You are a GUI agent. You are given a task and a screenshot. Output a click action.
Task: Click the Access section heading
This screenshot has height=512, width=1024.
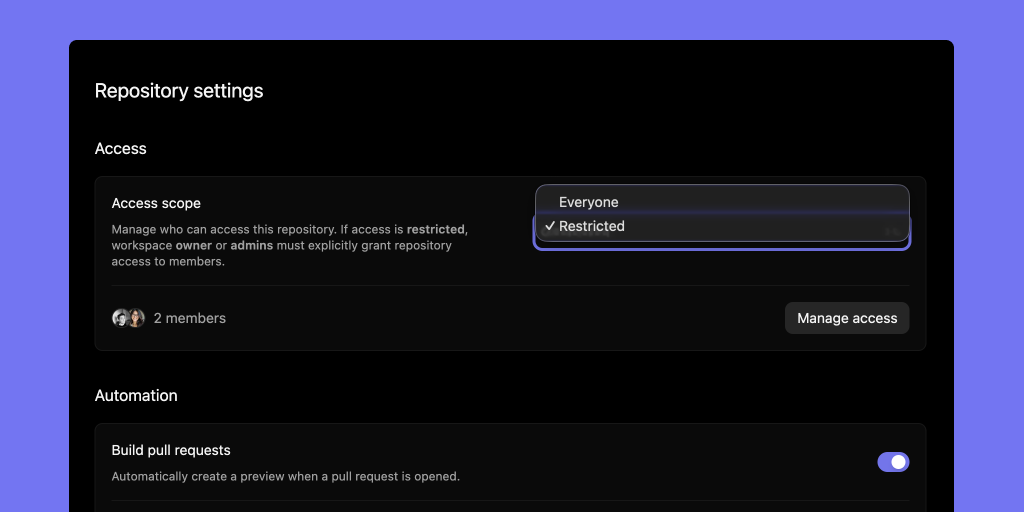(121, 149)
